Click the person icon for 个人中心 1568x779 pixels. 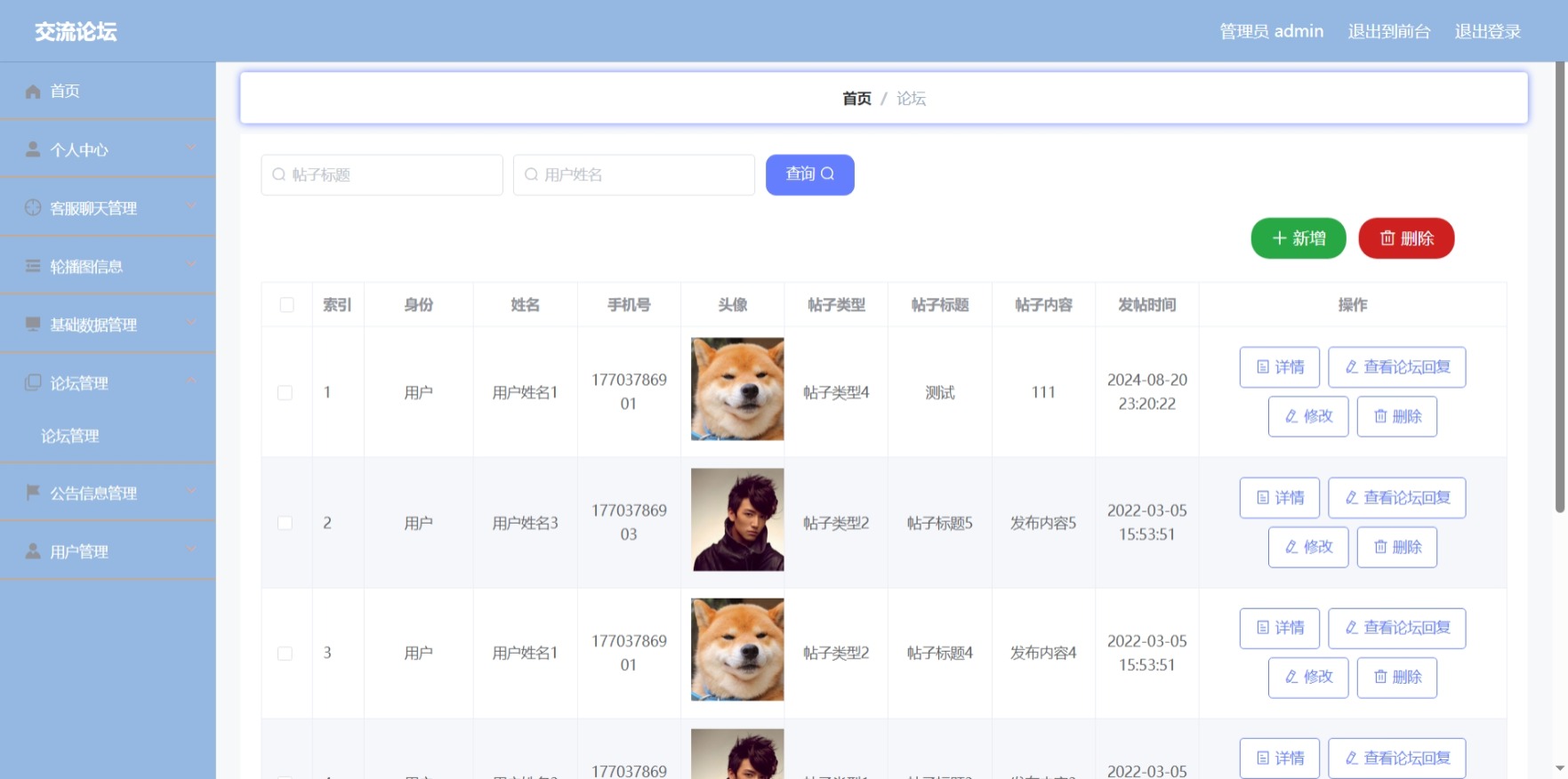[x=33, y=149]
